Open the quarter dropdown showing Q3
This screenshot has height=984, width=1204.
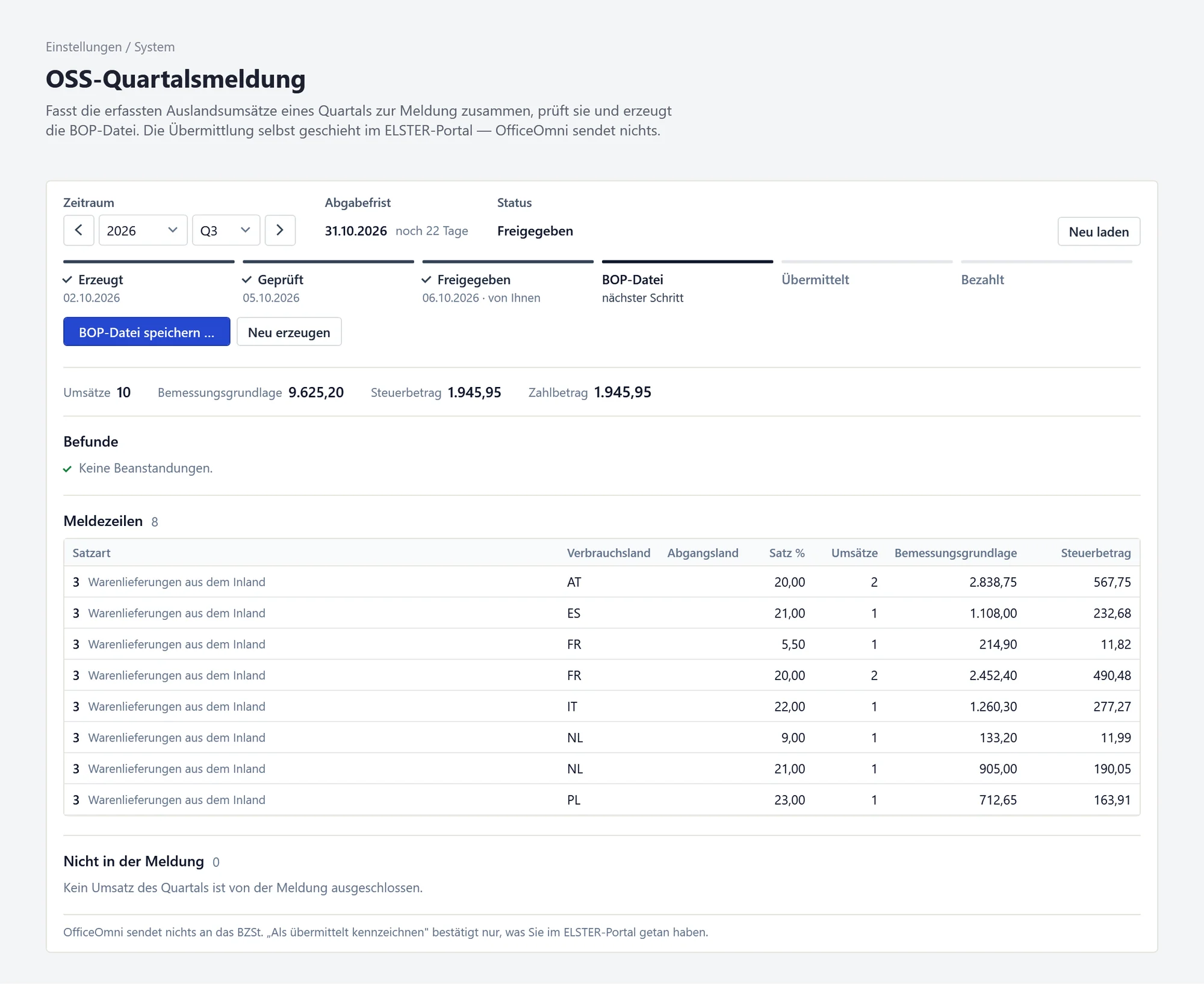(226, 231)
